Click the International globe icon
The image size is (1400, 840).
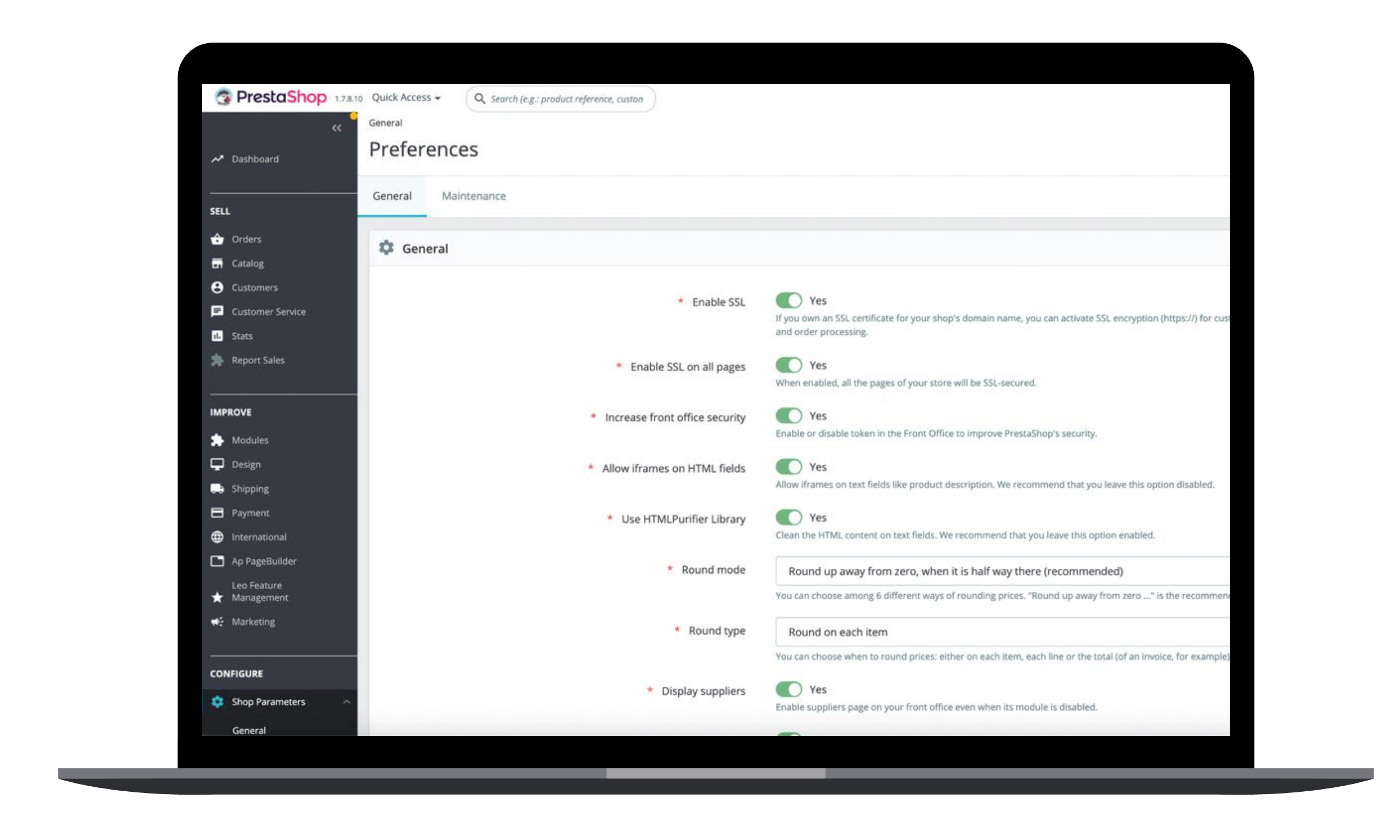(217, 536)
